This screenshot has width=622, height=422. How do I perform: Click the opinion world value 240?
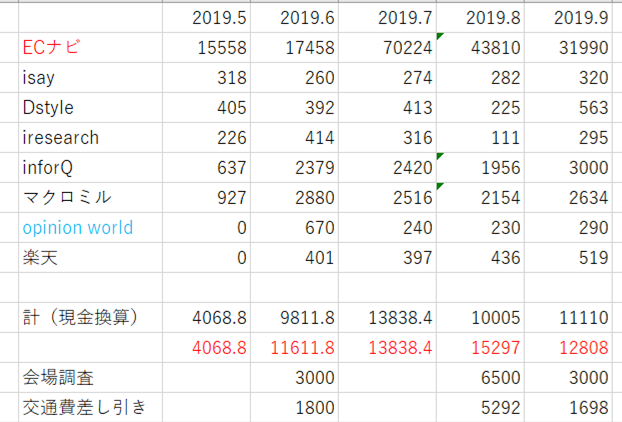(x=388, y=228)
